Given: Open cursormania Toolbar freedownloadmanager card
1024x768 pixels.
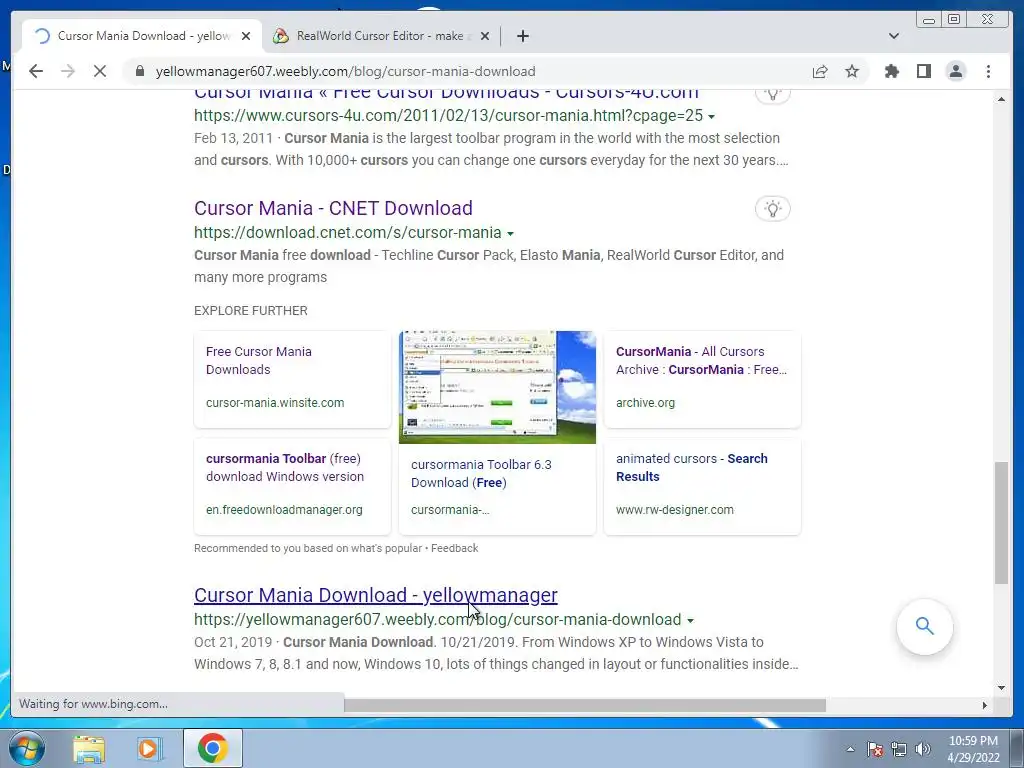Looking at the screenshot, I should click(x=292, y=486).
